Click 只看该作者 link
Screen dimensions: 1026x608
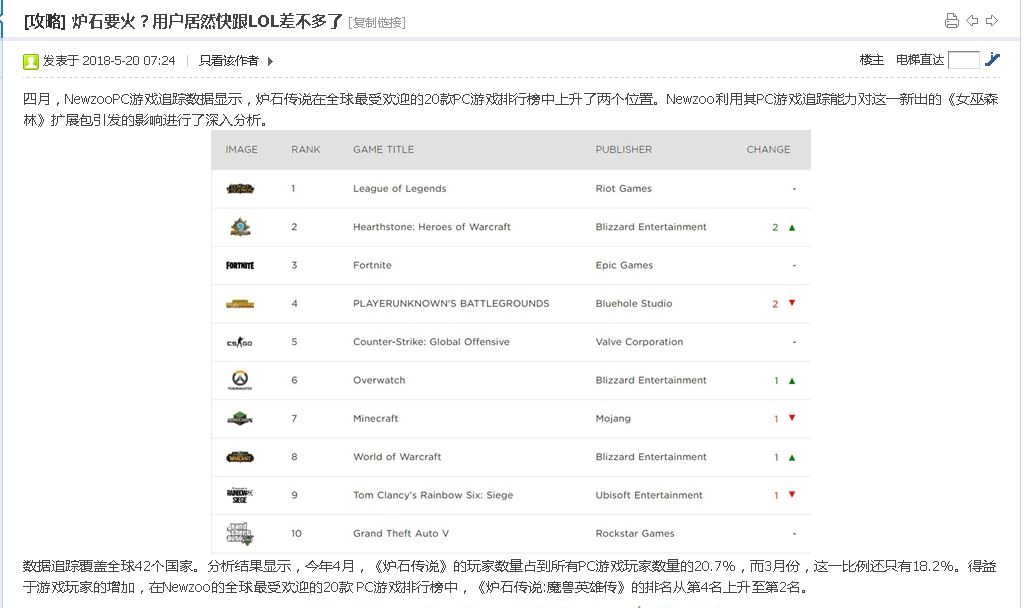click(229, 61)
